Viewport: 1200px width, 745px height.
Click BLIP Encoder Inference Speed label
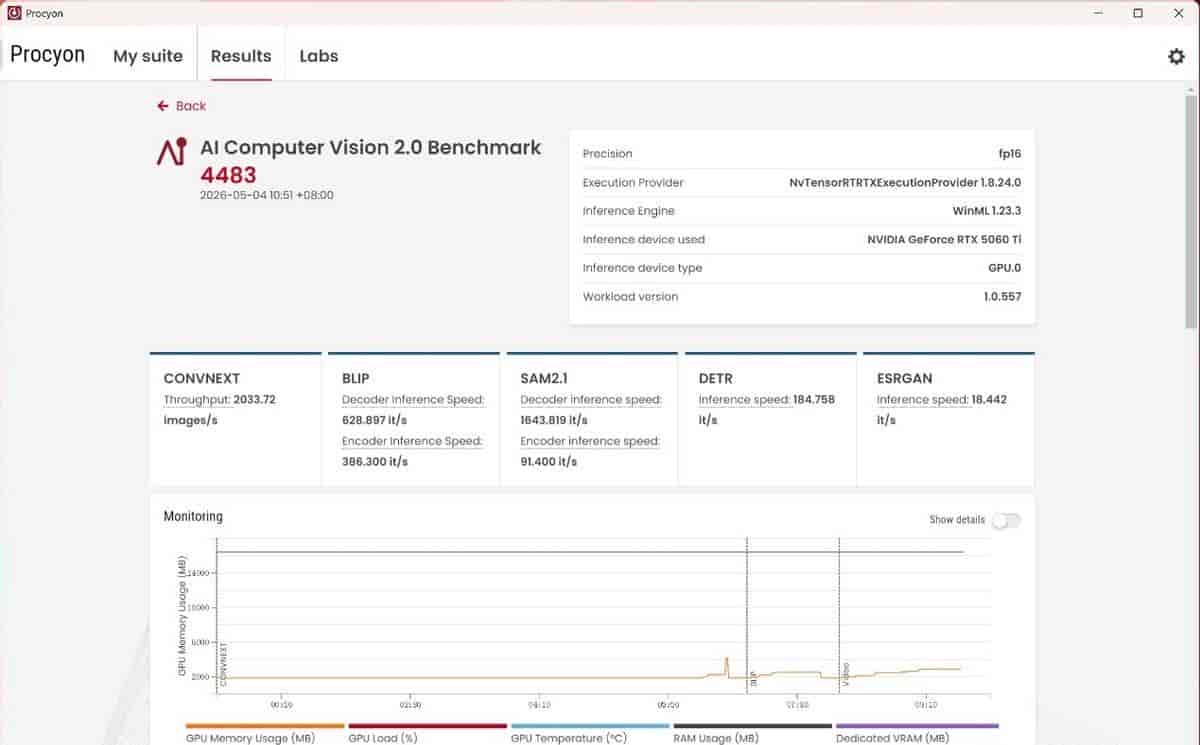click(x=412, y=441)
